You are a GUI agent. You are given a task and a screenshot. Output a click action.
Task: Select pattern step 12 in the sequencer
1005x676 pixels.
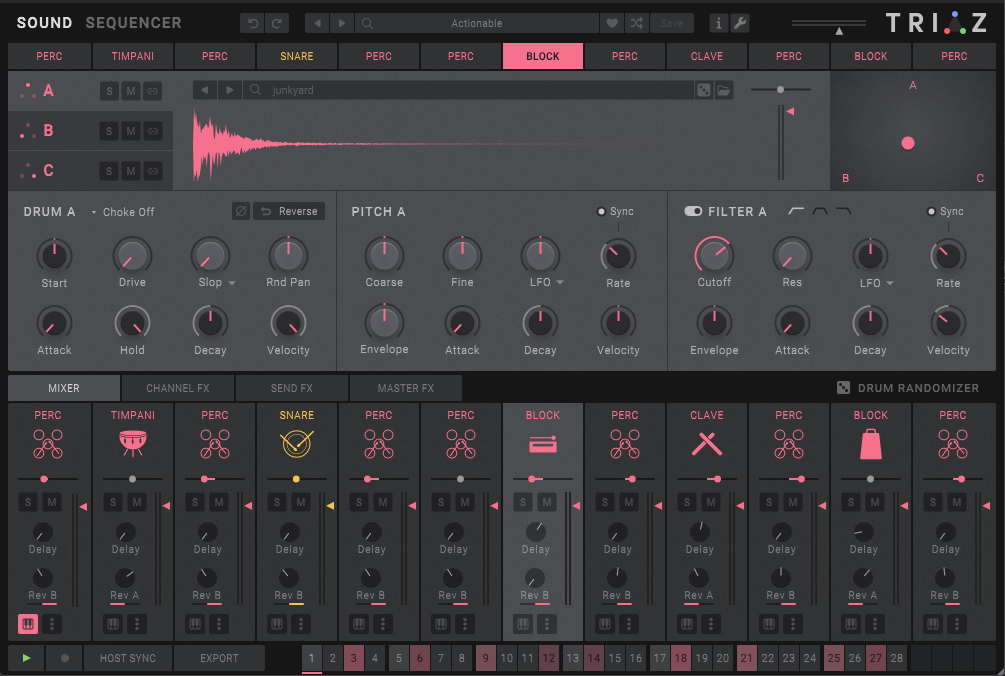point(549,658)
